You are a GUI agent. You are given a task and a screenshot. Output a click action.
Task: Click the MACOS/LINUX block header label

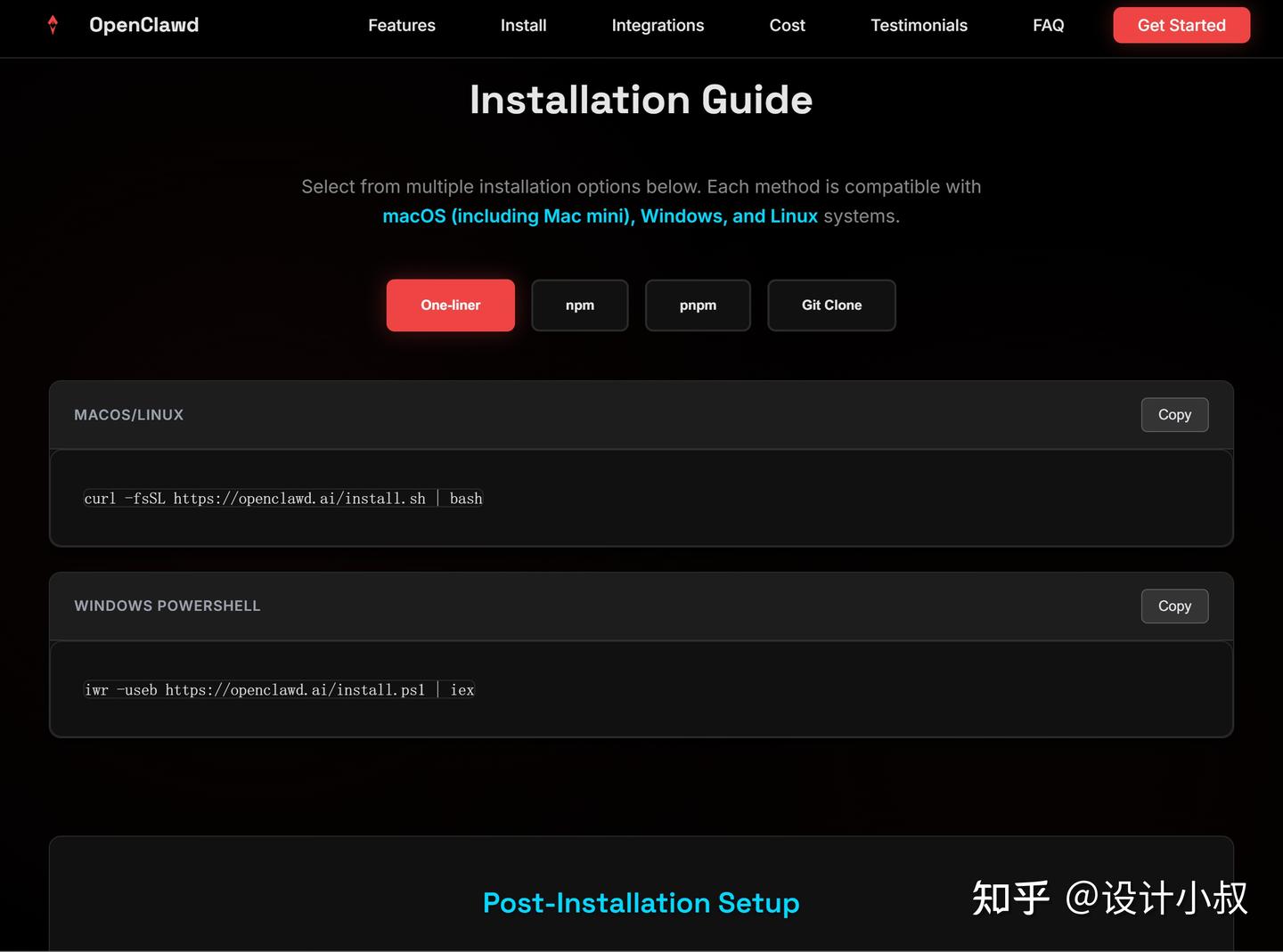point(128,415)
